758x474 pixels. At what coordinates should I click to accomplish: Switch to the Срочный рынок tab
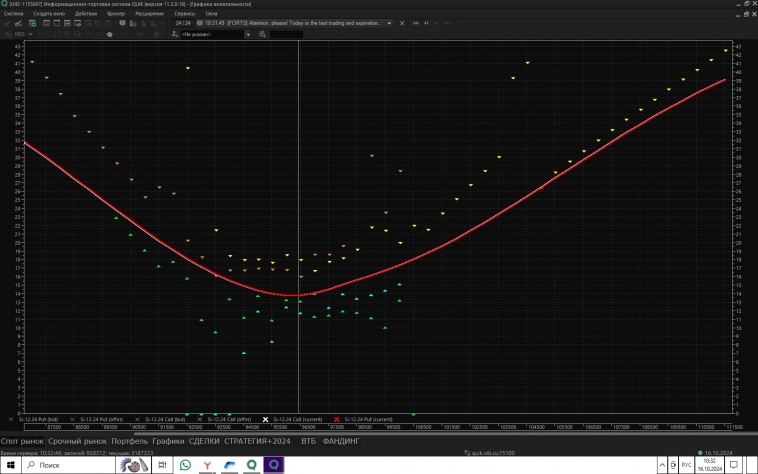(x=78, y=440)
